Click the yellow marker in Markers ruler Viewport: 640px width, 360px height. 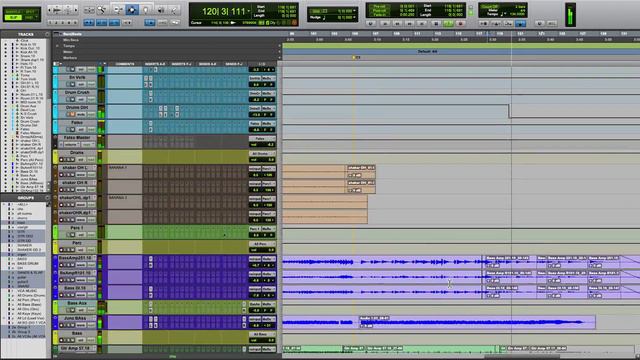[354, 58]
